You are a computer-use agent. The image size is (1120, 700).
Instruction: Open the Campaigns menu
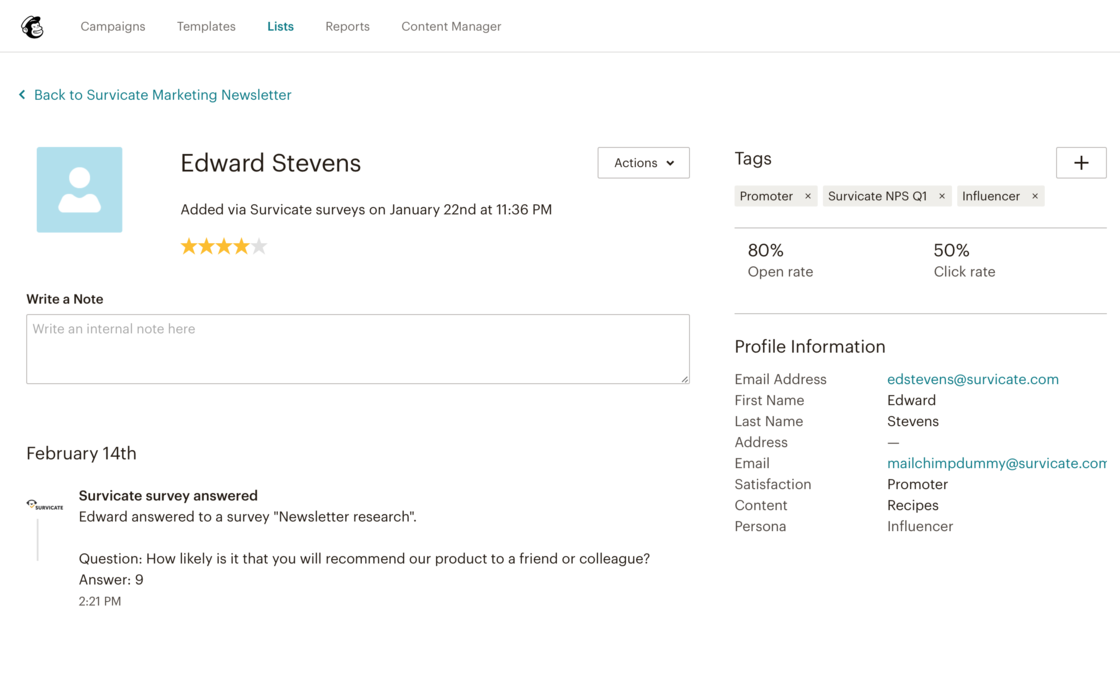point(113,27)
